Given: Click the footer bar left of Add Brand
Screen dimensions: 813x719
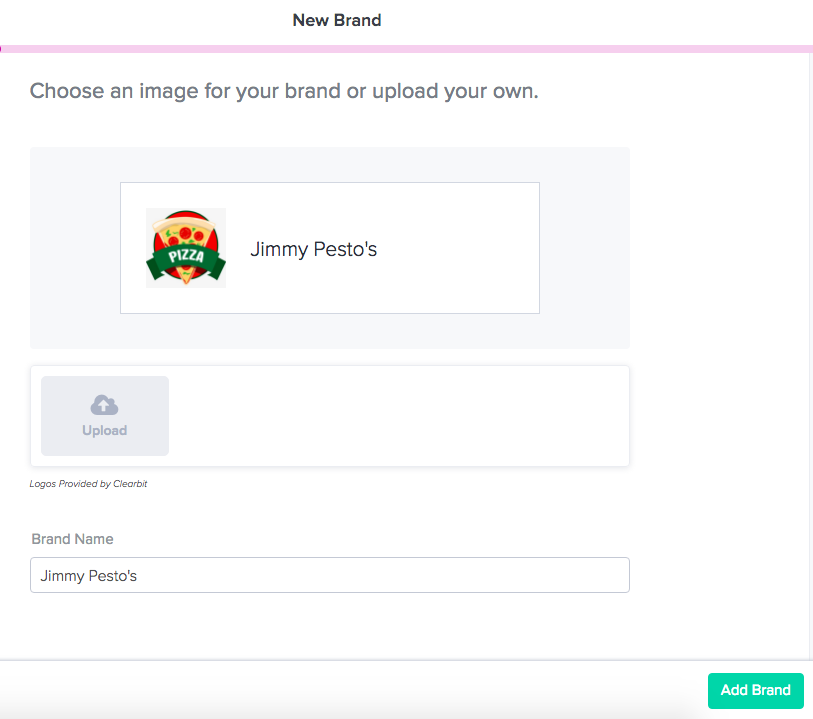Looking at the screenshot, I should click(x=353, y=690).
